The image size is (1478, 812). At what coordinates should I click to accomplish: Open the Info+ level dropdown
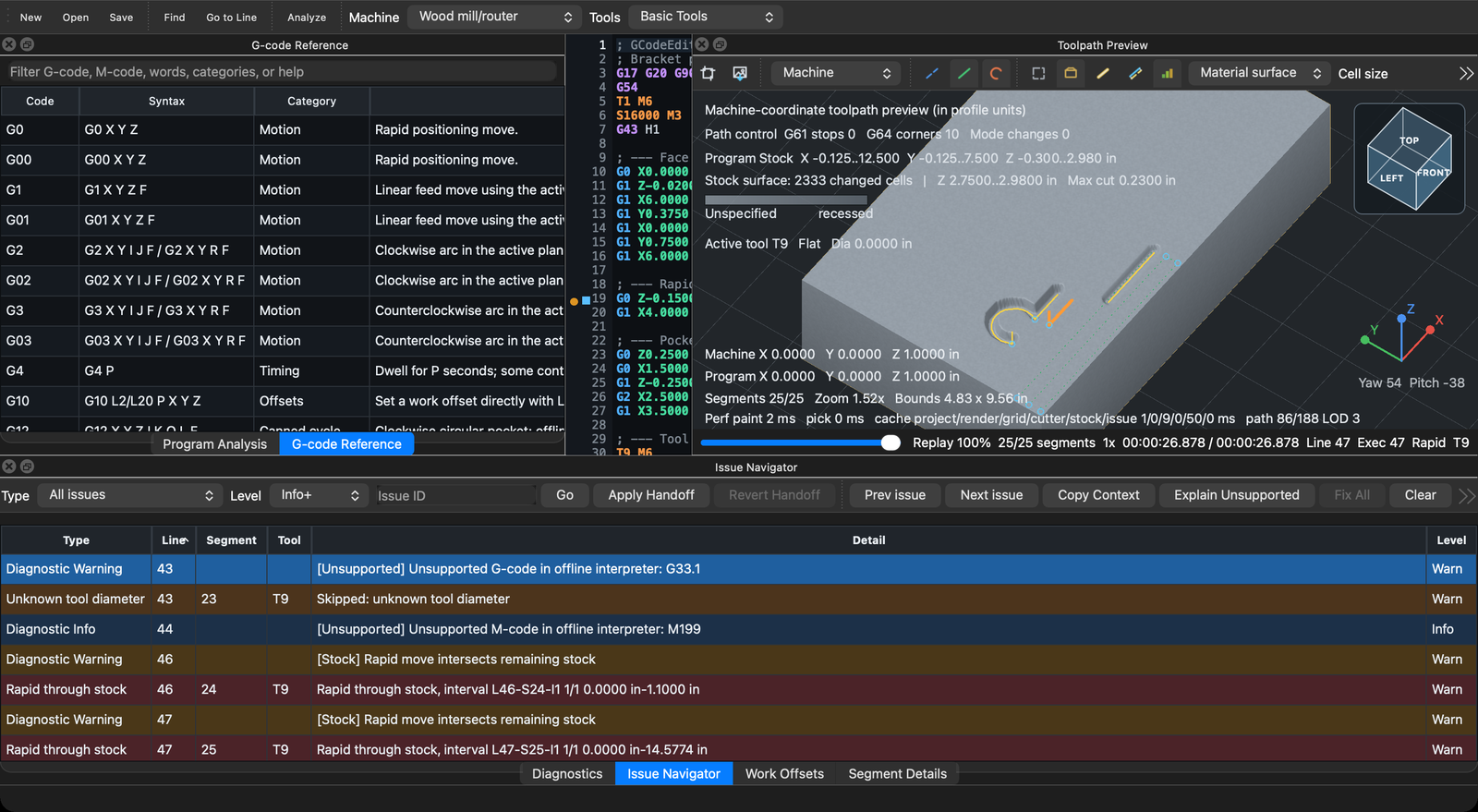[320, 495]
